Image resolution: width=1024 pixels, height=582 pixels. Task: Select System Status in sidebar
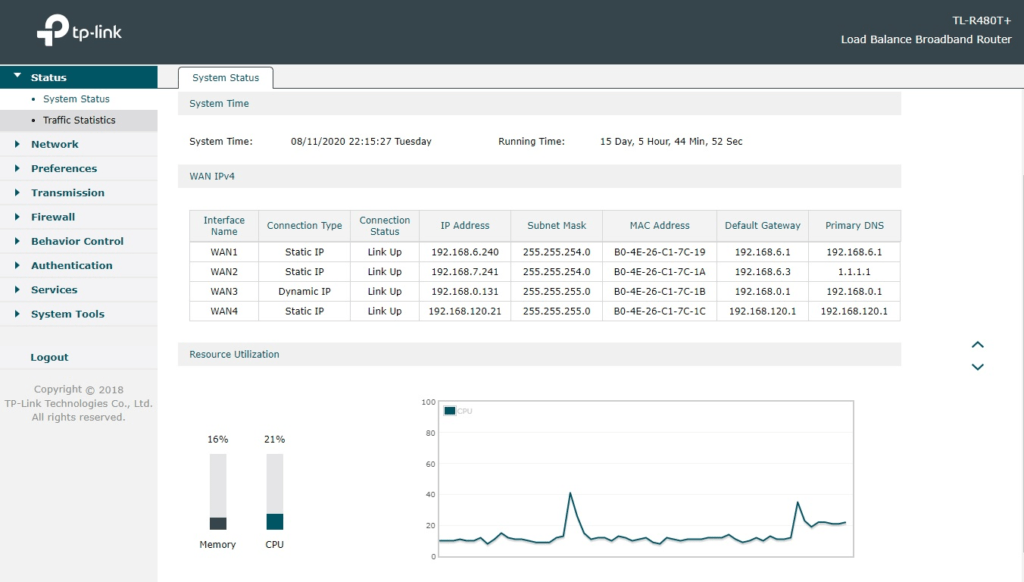click(76, 99)
